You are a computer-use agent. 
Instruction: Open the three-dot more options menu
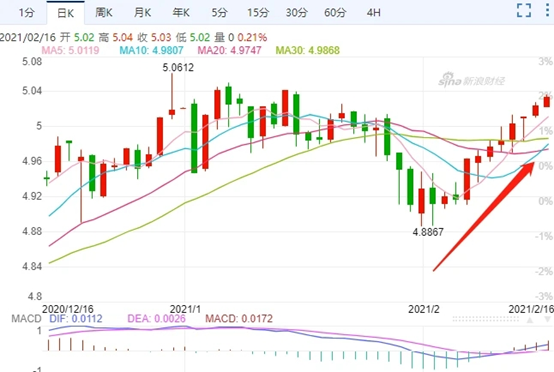click(x=547, y=10)
